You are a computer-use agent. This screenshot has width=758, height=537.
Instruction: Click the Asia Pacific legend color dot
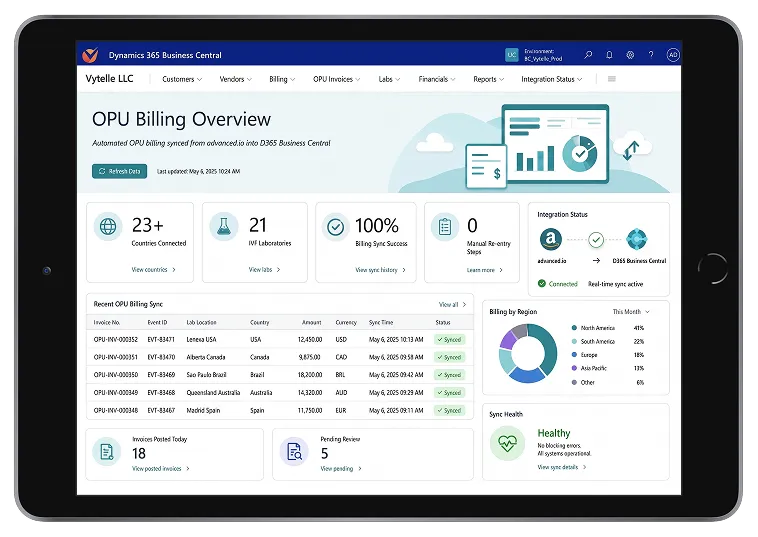(574, 368)
